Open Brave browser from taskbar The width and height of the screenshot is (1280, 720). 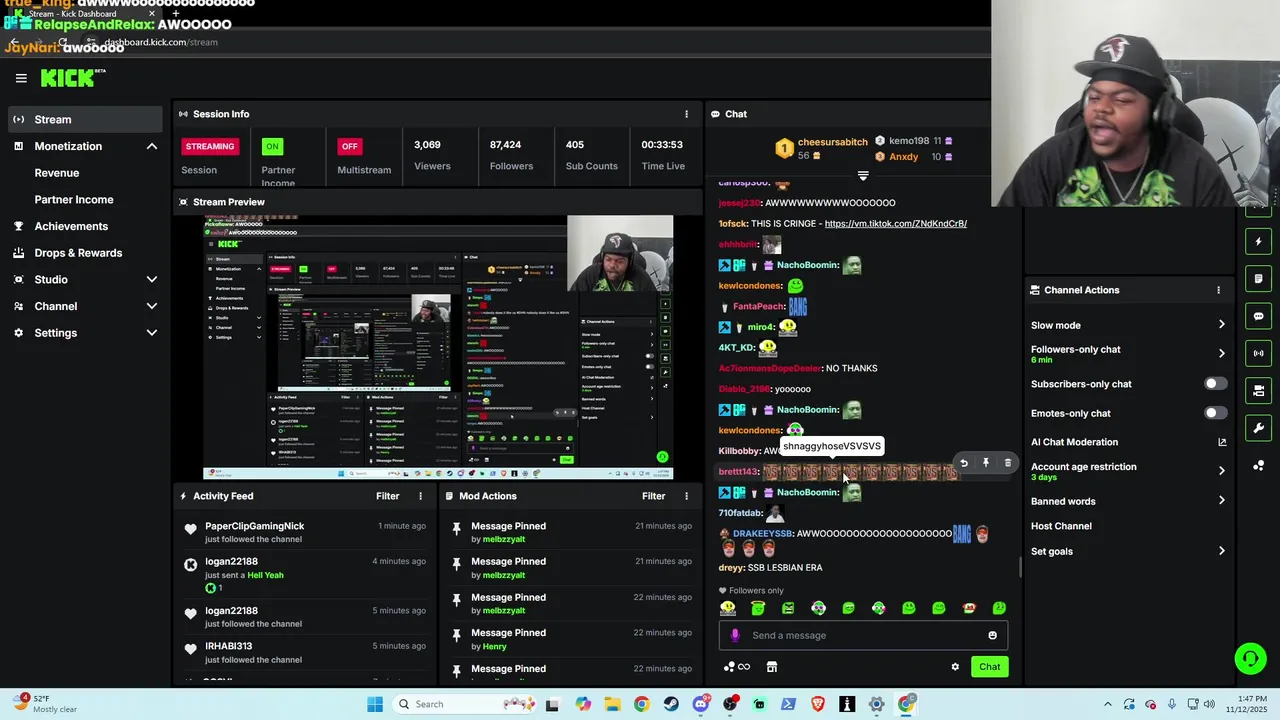tap(818, 704)
